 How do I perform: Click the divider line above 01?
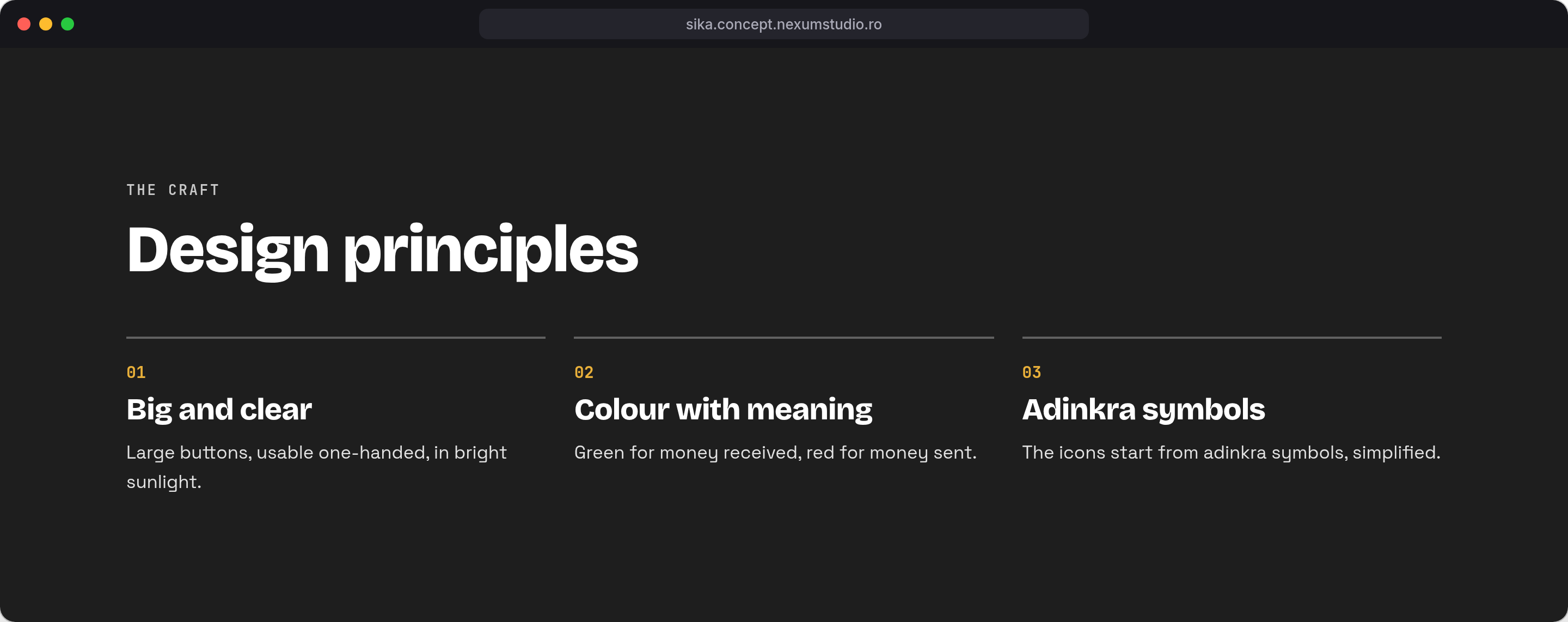click(x=335, y=338)
